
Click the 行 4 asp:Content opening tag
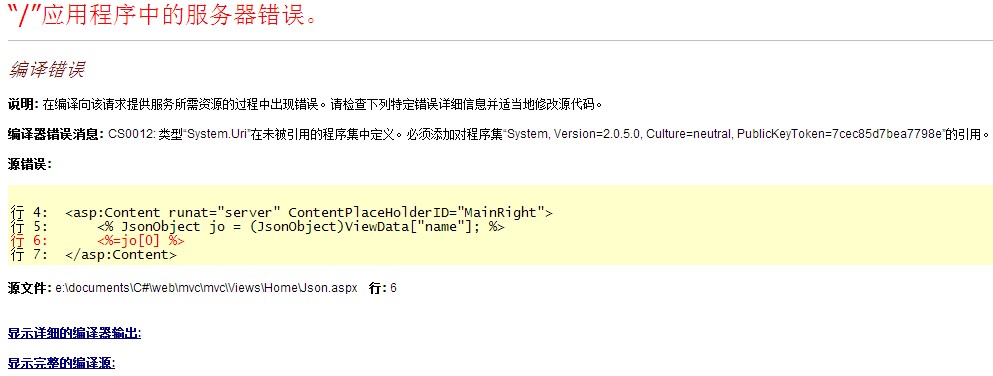(309, 213)
